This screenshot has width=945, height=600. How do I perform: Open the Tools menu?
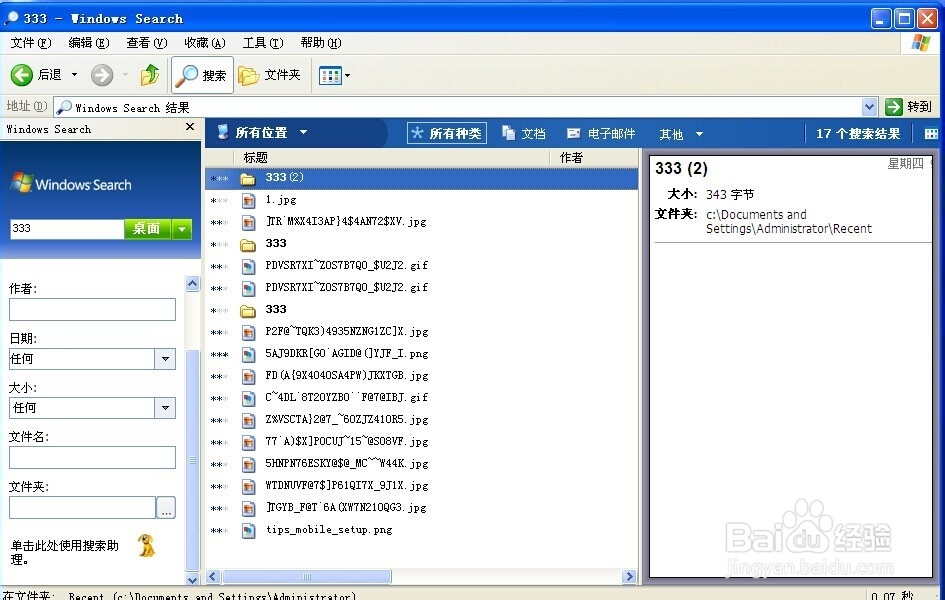(263, 43)
